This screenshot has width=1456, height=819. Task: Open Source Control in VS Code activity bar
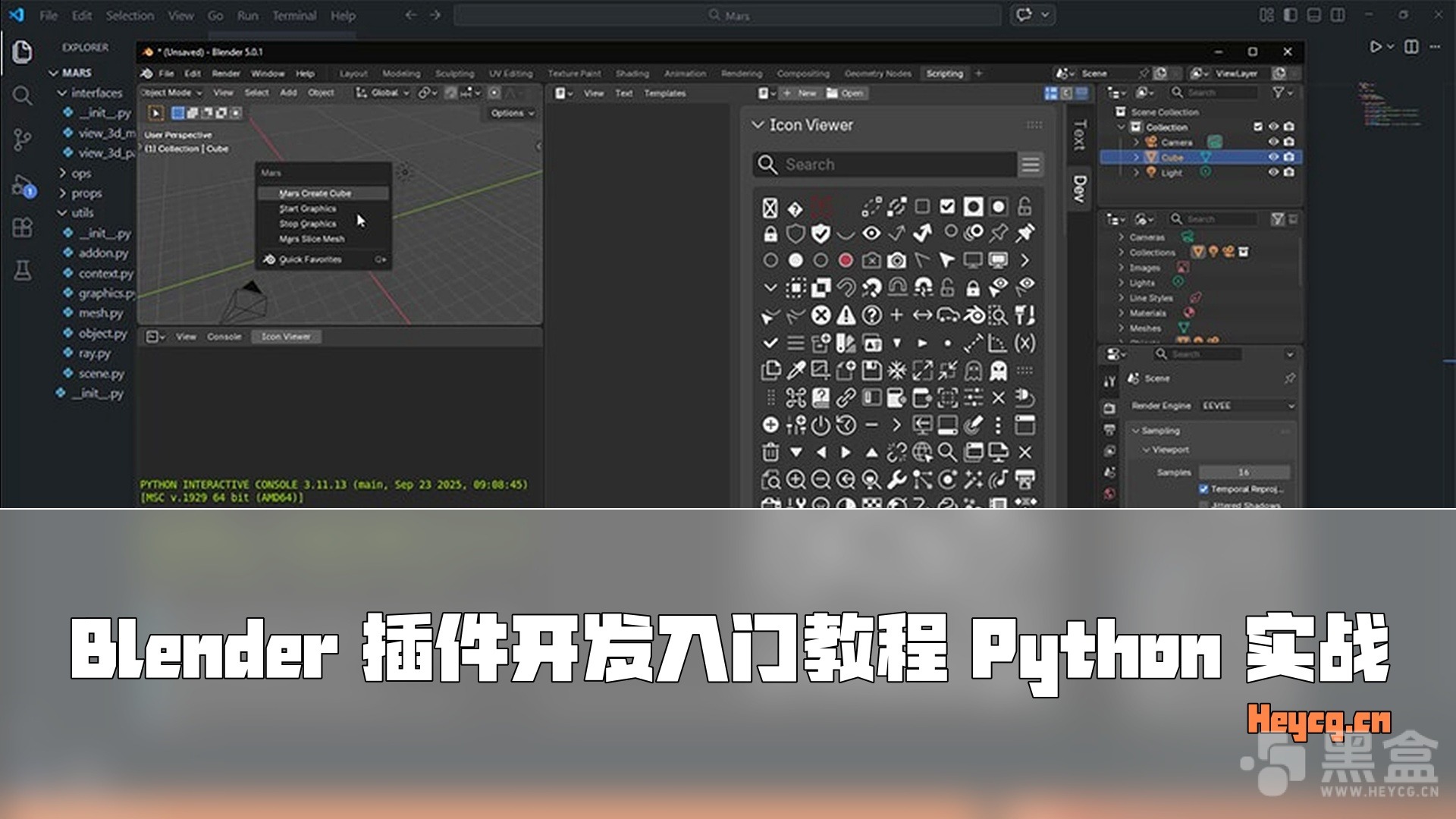(22, 140)
